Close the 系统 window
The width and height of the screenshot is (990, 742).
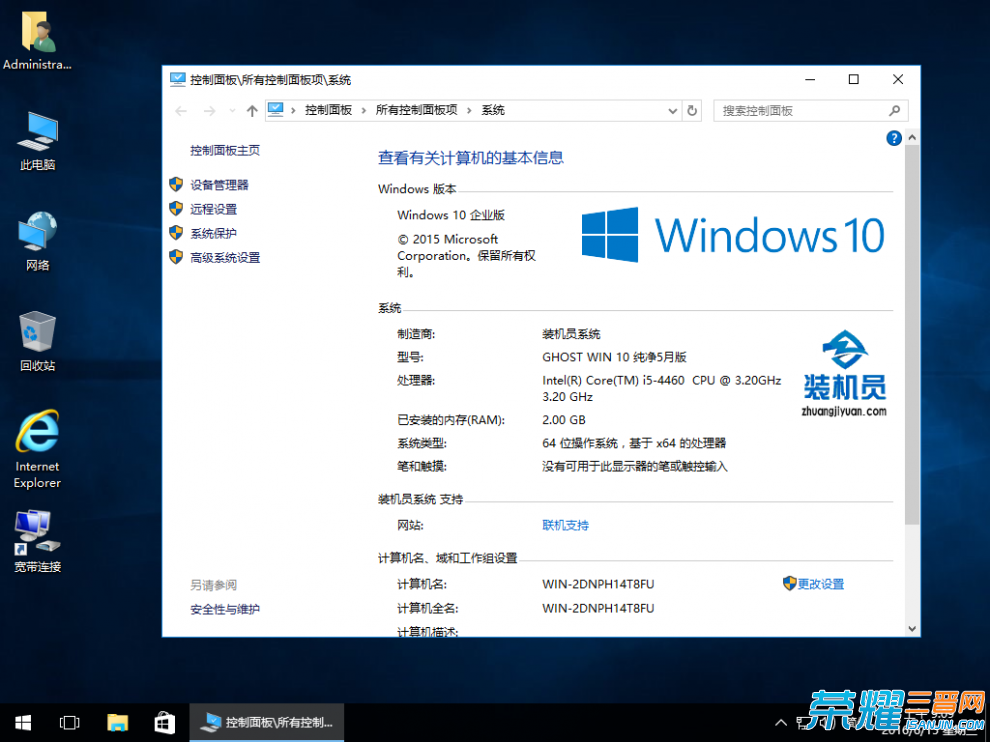point(898,80)
